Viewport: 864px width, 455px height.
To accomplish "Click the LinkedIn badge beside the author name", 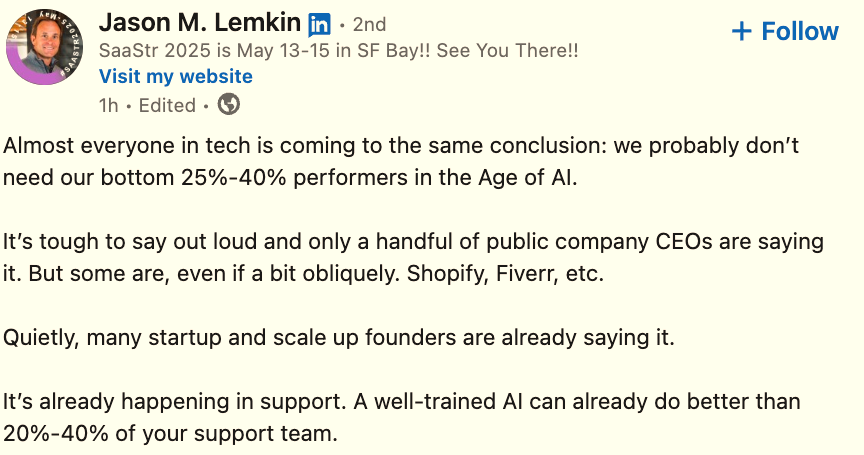I will (x=320, y=24).
